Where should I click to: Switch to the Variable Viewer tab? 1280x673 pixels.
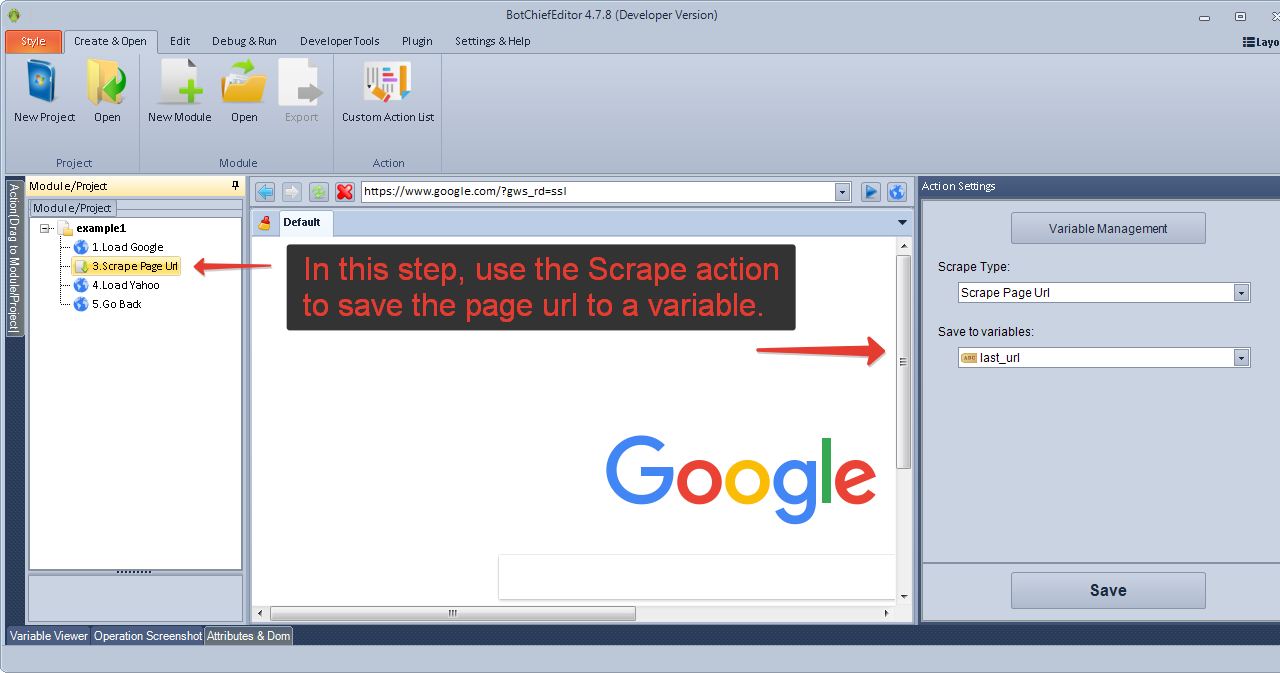(49, 636)
